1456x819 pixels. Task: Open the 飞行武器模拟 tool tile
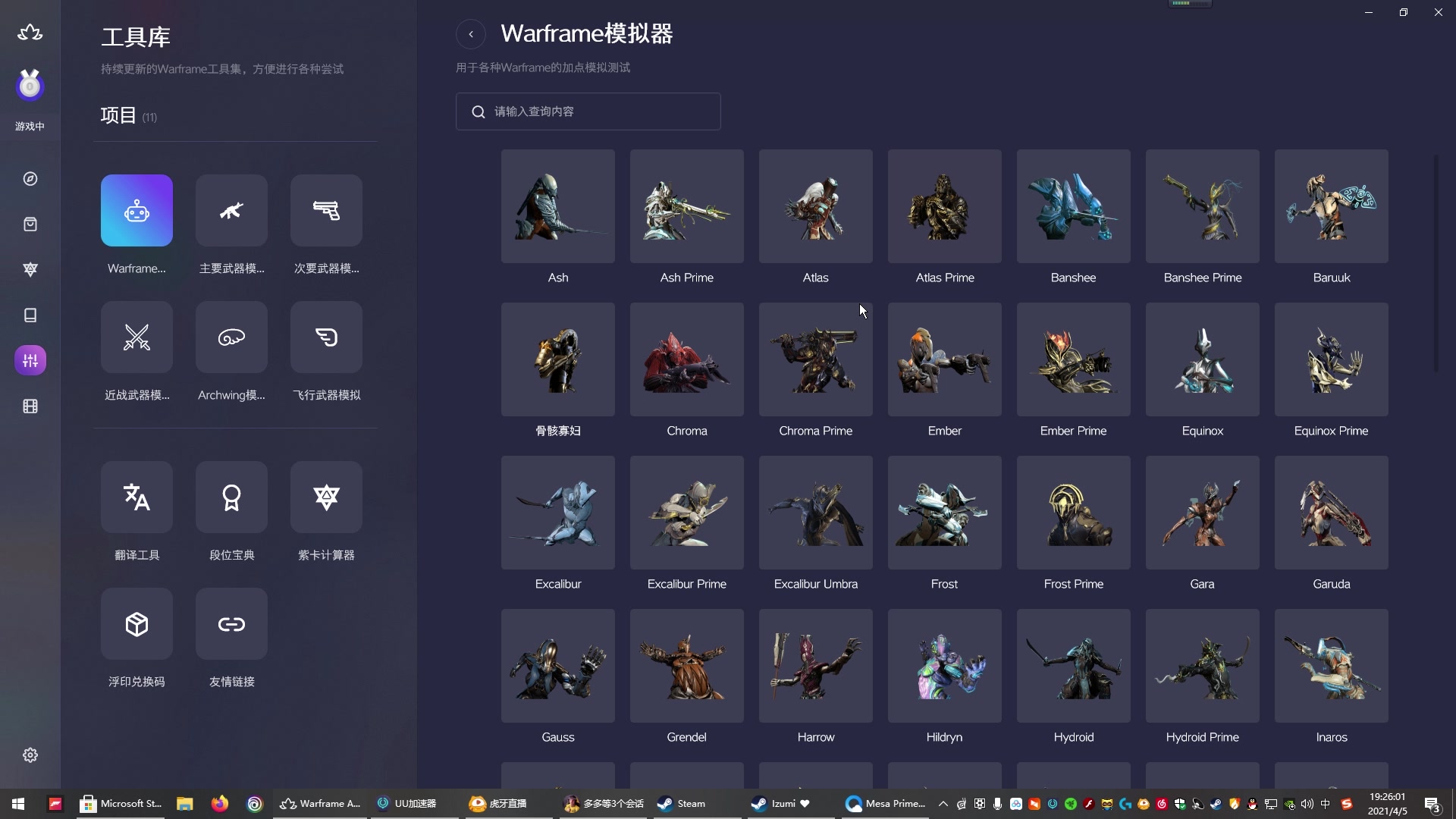point(326,337)
